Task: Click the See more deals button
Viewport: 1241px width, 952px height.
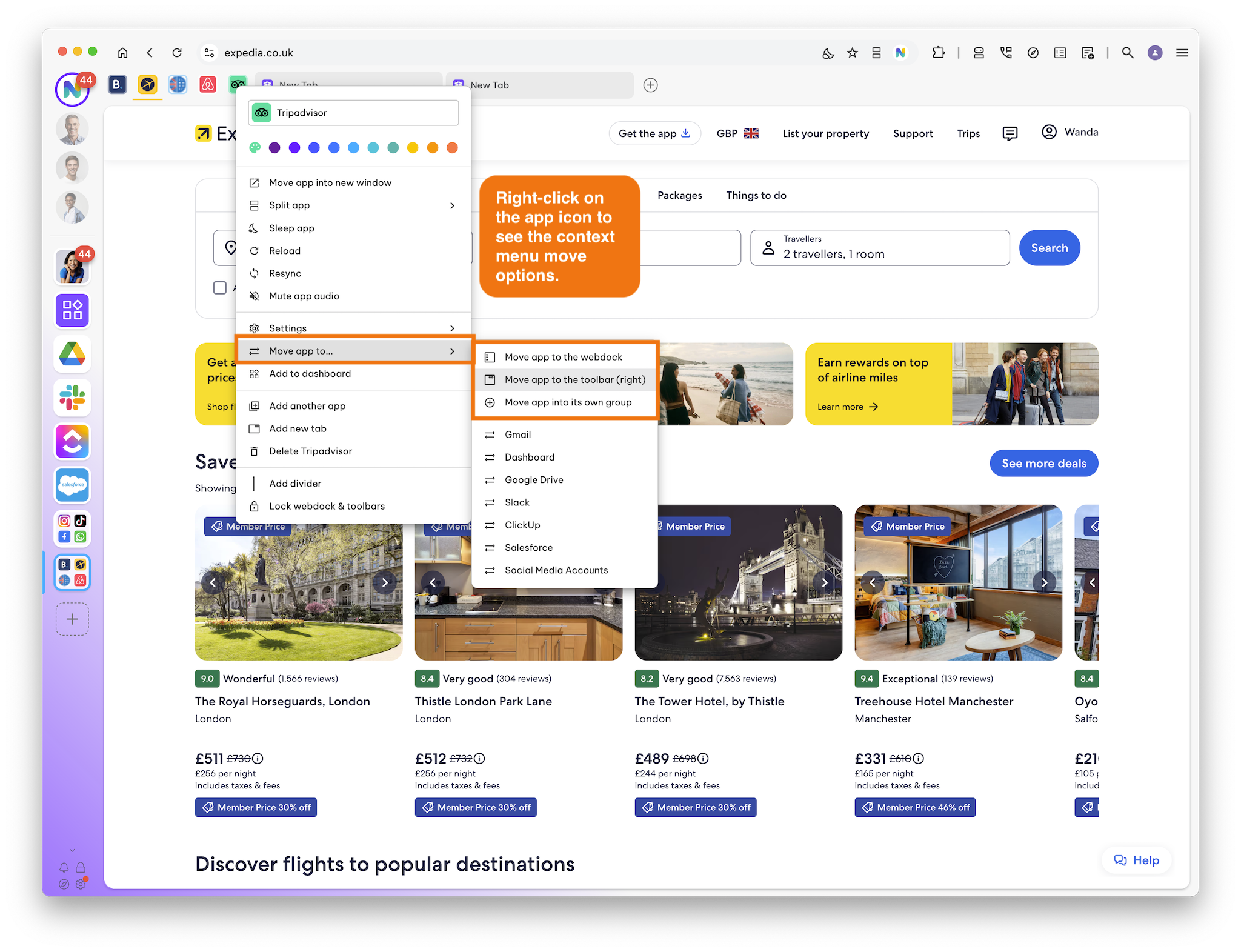Action: (1043, 464)
